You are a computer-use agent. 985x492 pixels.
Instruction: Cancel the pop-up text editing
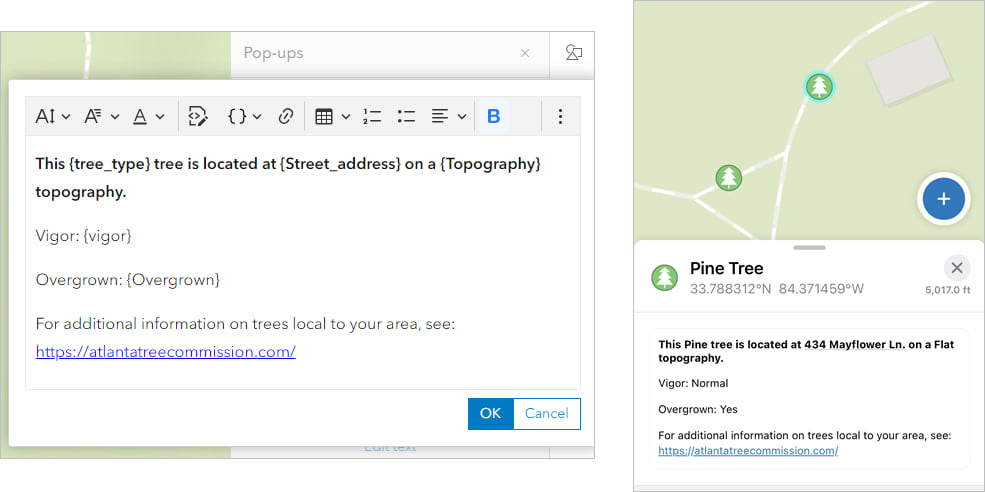click(x=547, y=413)
